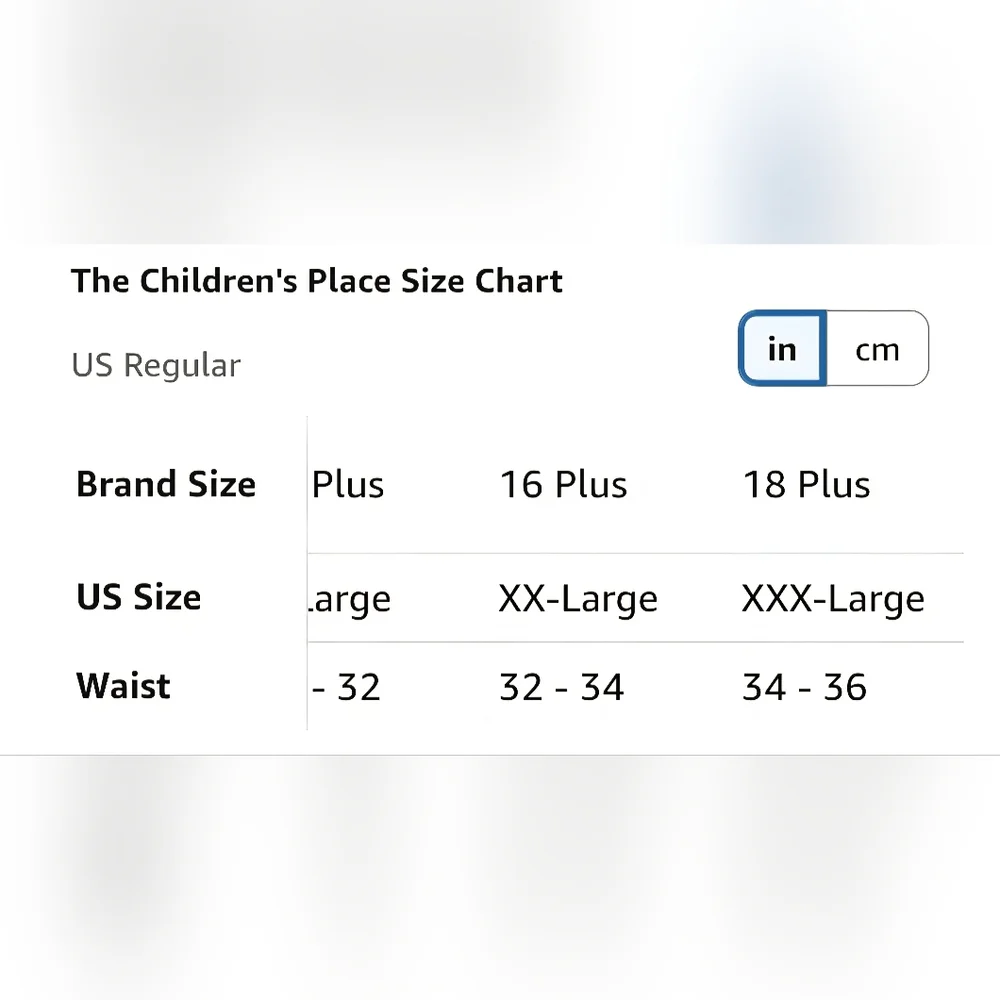Viewport: 1000px width, 1000px height.
Task: Select the '16 Plus' brand size cell
Action: (x=563, y=484)
